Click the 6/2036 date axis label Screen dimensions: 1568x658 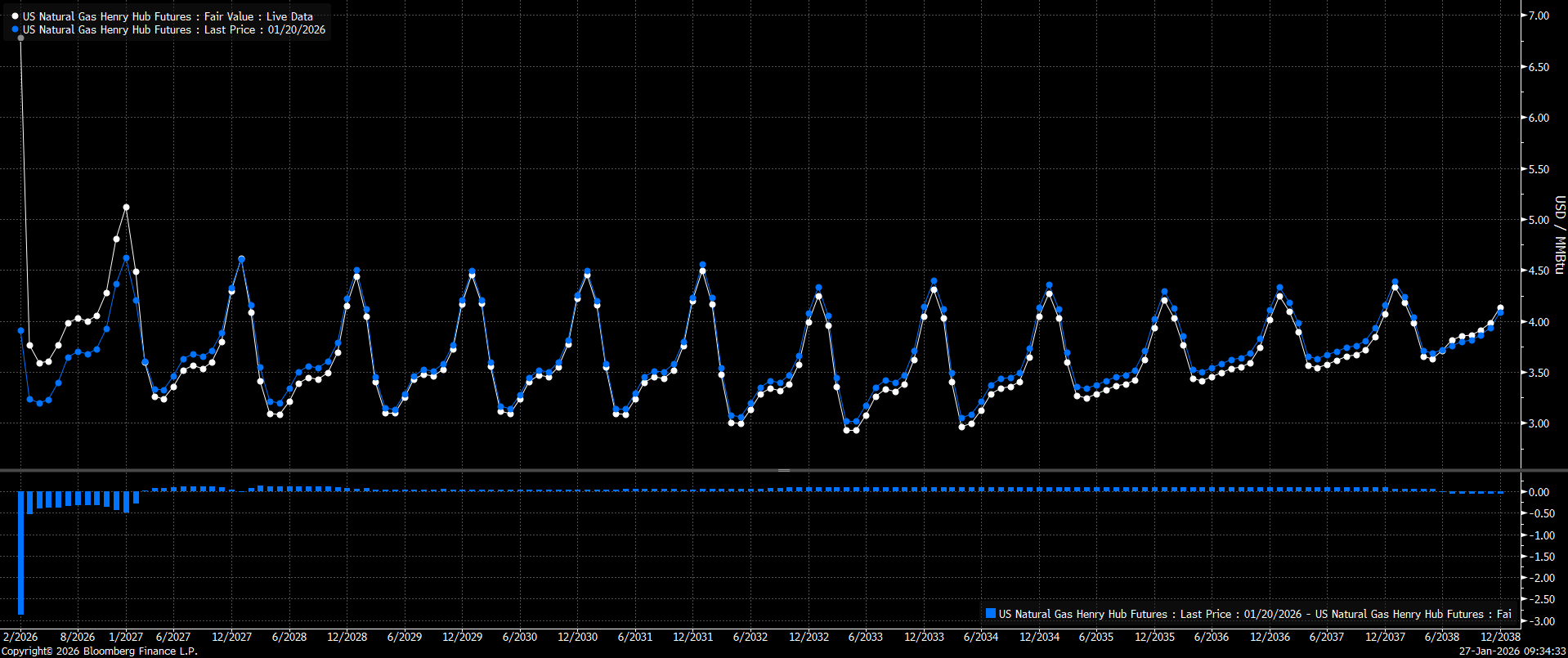[x=1212, y=637]
